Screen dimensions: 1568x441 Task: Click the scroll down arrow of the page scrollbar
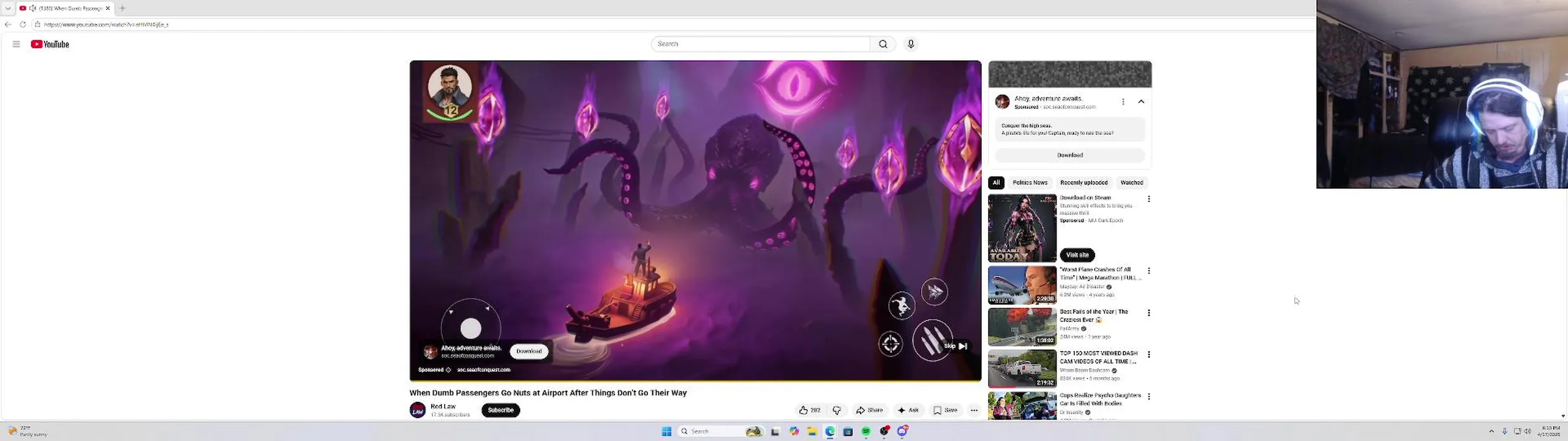[1563, 417]
